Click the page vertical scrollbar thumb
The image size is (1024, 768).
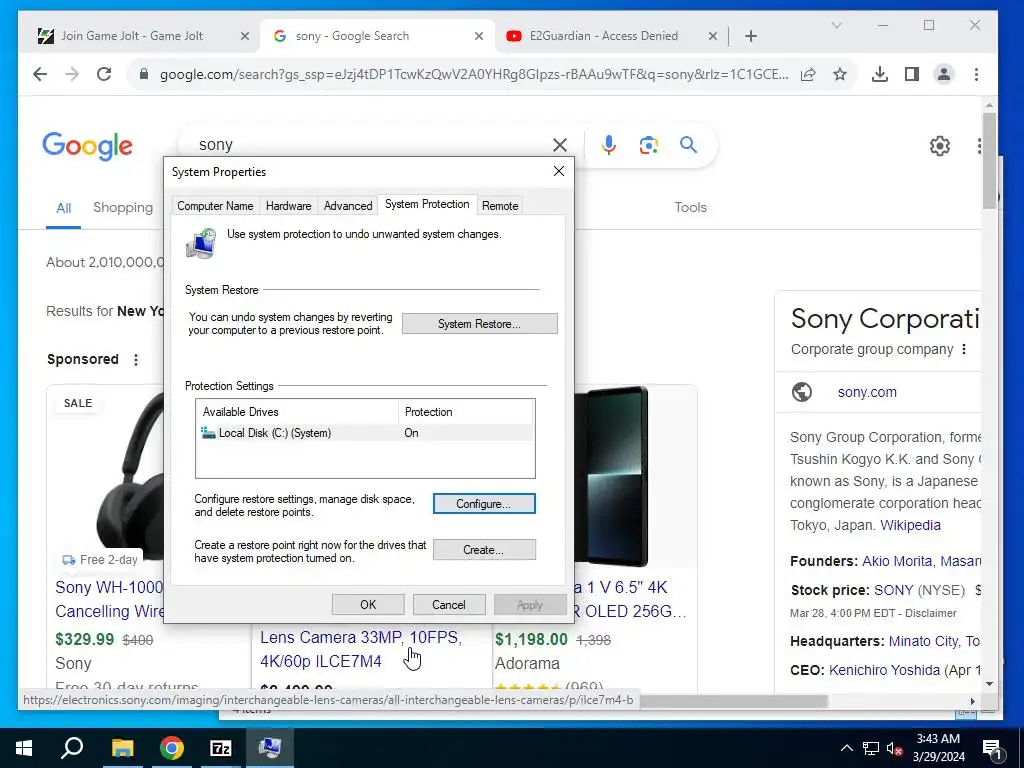[x=989, y=160]
